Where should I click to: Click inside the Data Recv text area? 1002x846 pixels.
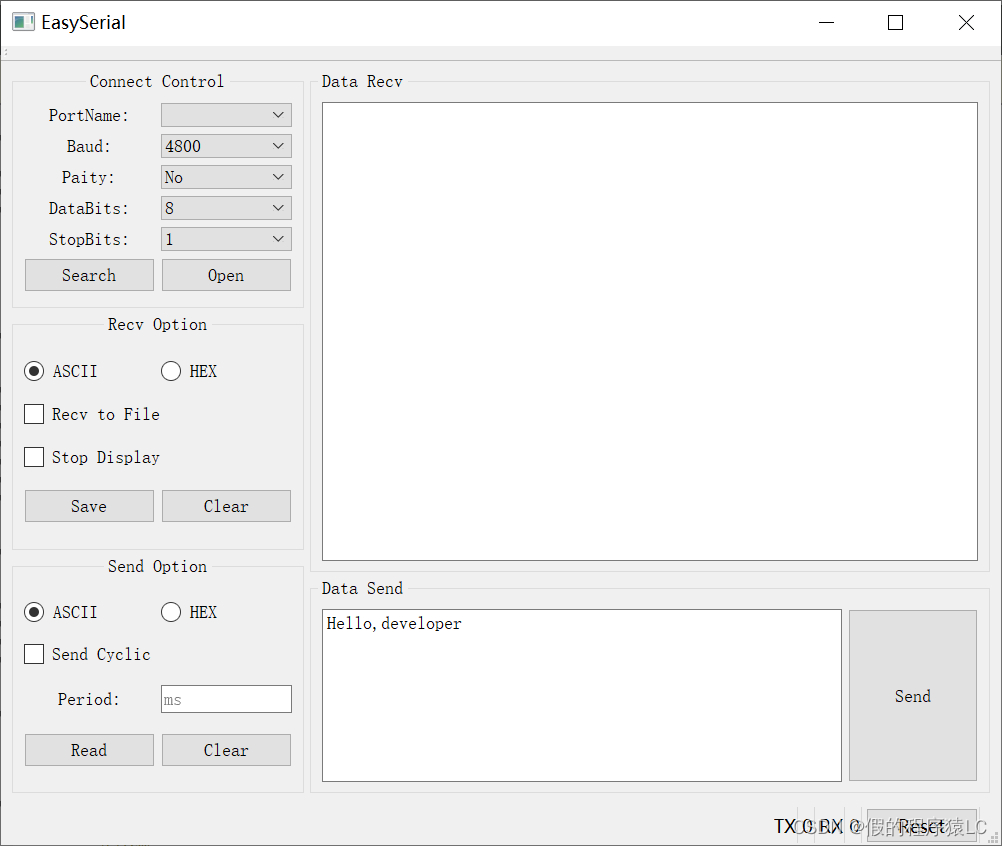coord(650,332)
